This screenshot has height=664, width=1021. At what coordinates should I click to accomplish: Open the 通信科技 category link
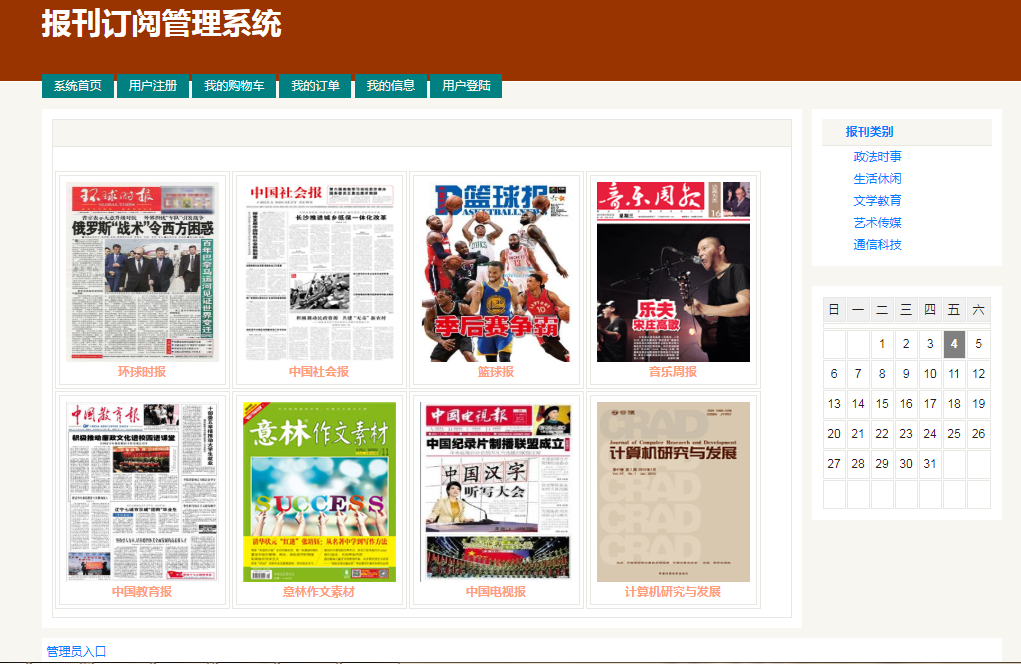click(x=878, y=245)
